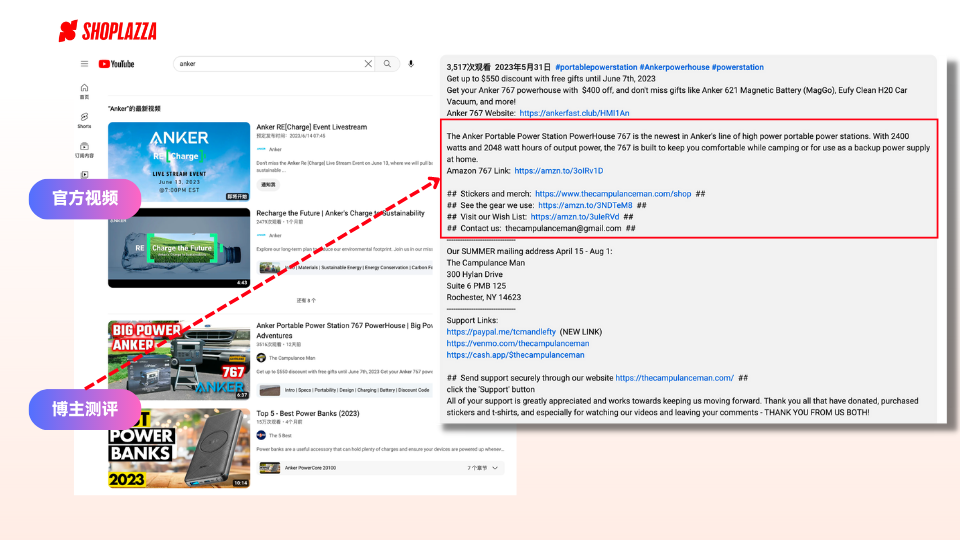Open Shorts in the YouTube sidebar
Screen dimensions: 960x540
(84, 120)
